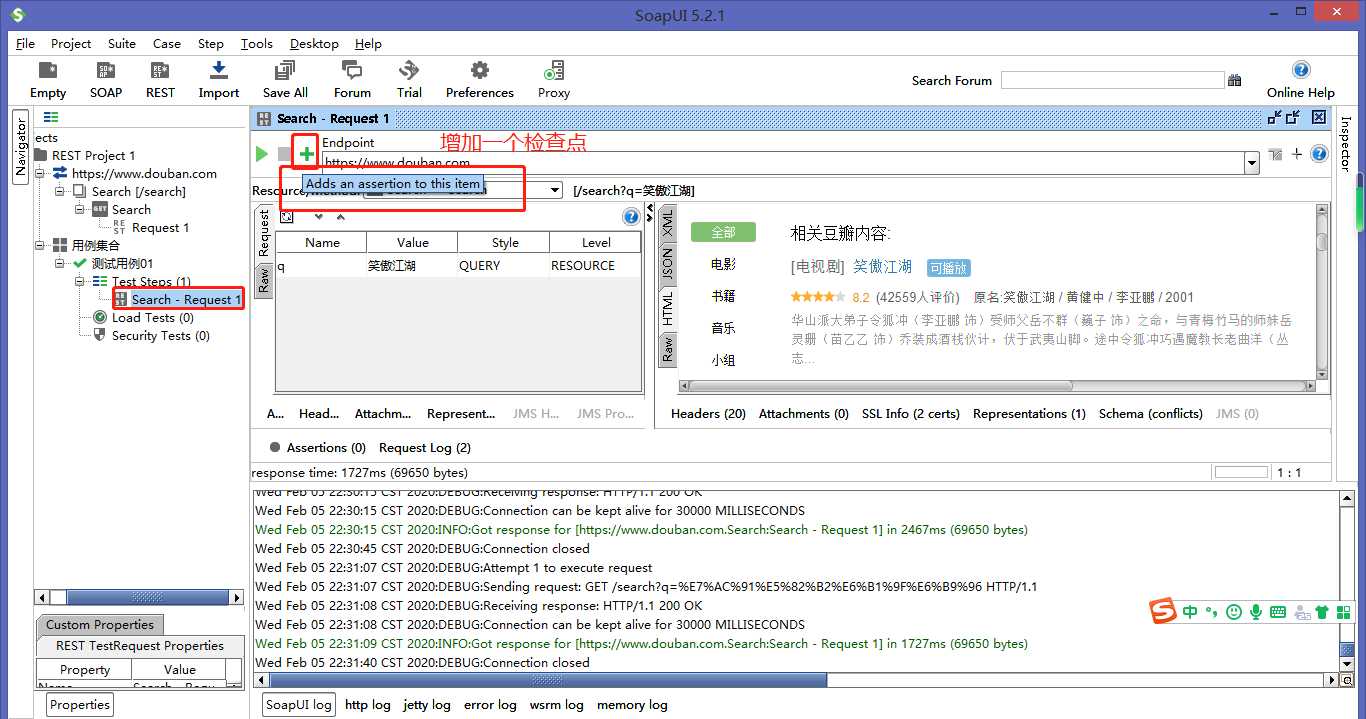Click the Sogou soft keyboard icon
The width and height of the screenshot is (1366, 719).
click(1278, 611)
